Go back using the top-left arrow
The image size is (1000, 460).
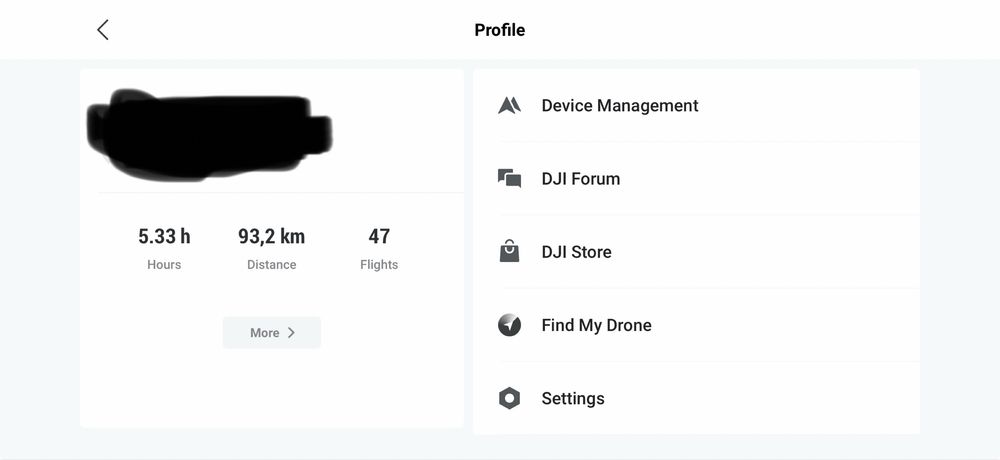(x=103, y=29)
